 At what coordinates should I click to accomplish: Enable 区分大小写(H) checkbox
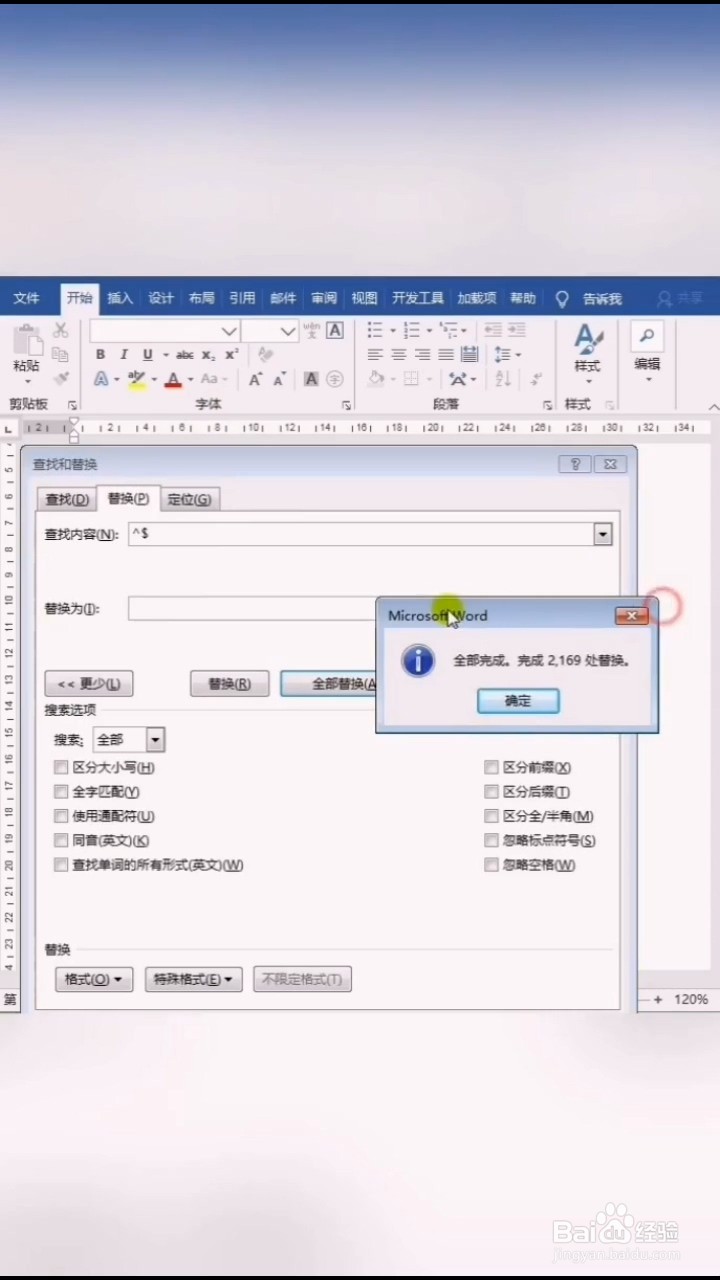tap(62, 768)
